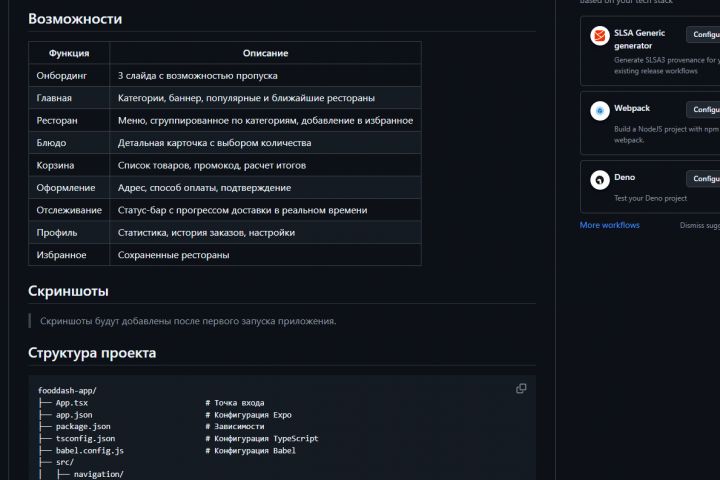The height and width of the screenshot is (480, 720).
Task: Copy the project structure code block
Action: click(521, 388)
